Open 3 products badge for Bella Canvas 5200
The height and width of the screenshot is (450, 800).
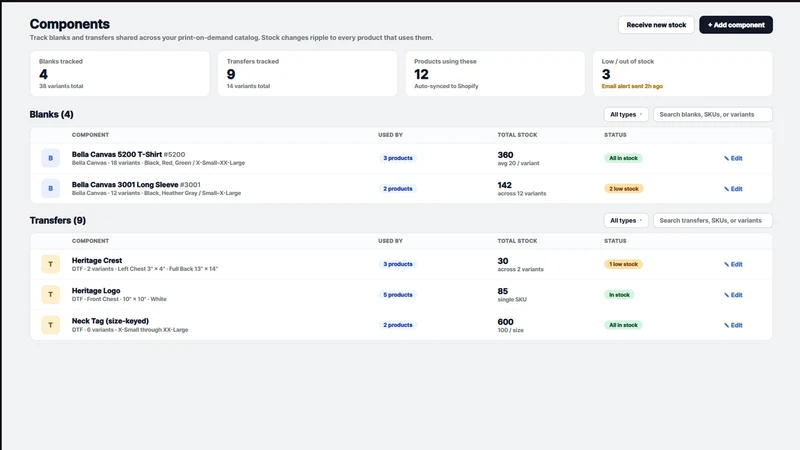397,158
